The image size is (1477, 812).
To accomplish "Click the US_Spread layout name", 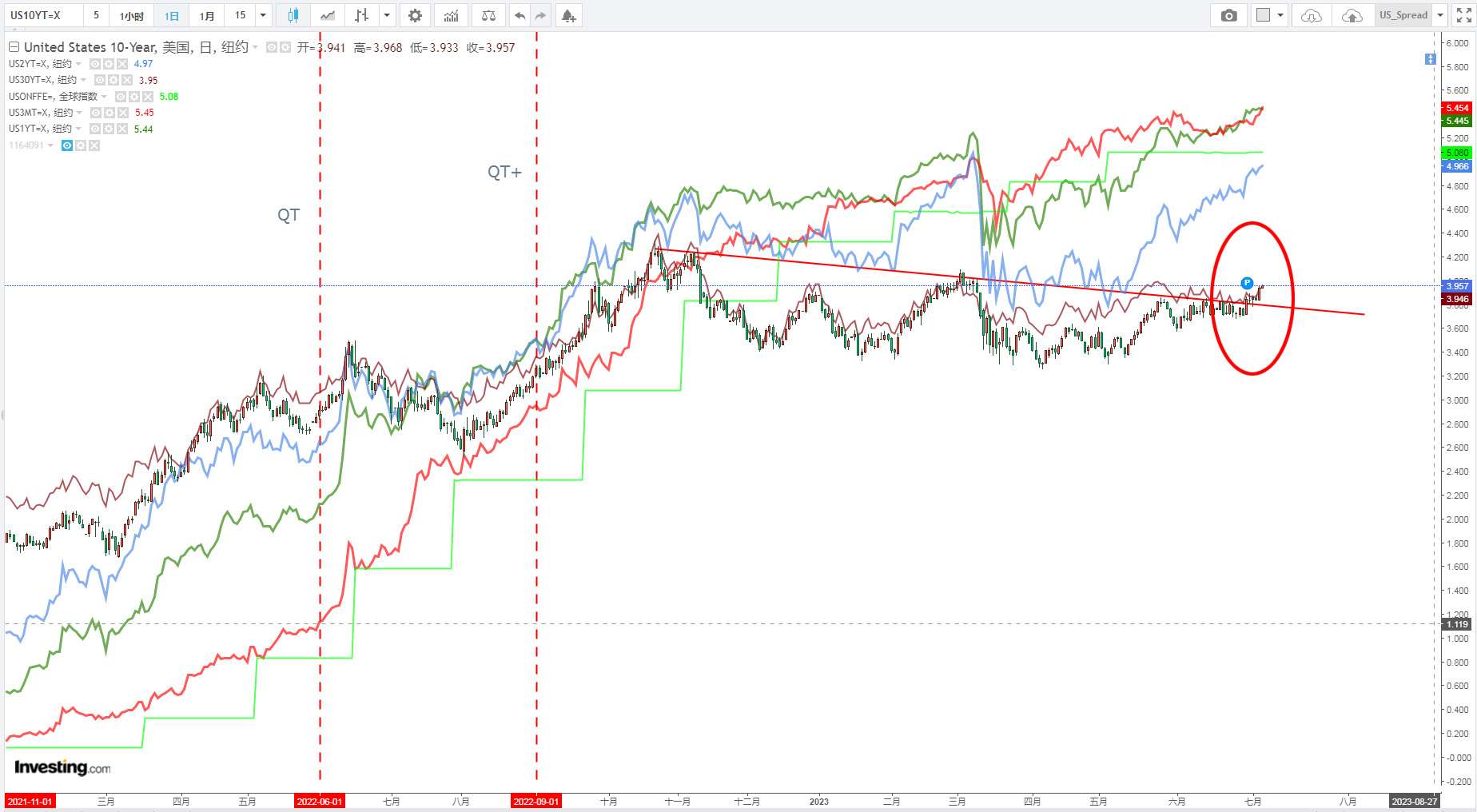I will 1403,15.
